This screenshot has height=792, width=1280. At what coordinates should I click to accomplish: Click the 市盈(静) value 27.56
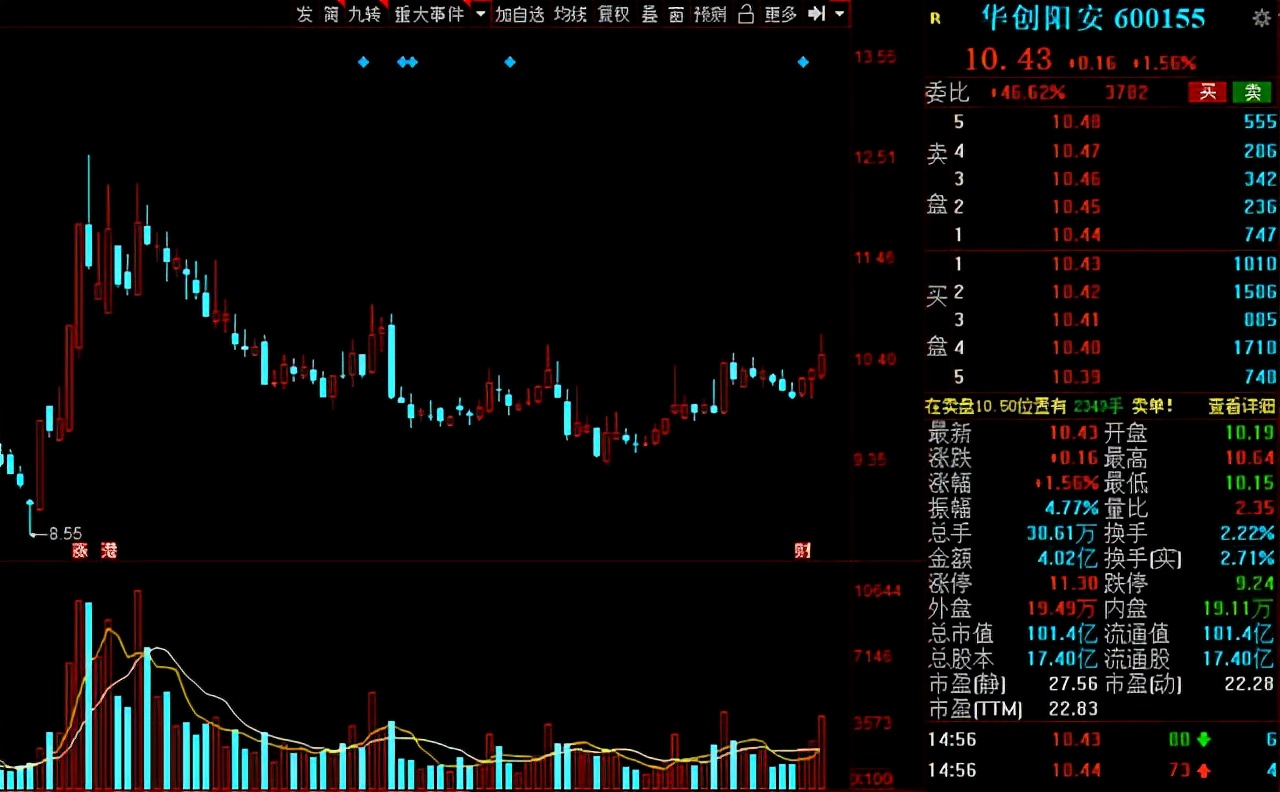tap(1075, 684)
